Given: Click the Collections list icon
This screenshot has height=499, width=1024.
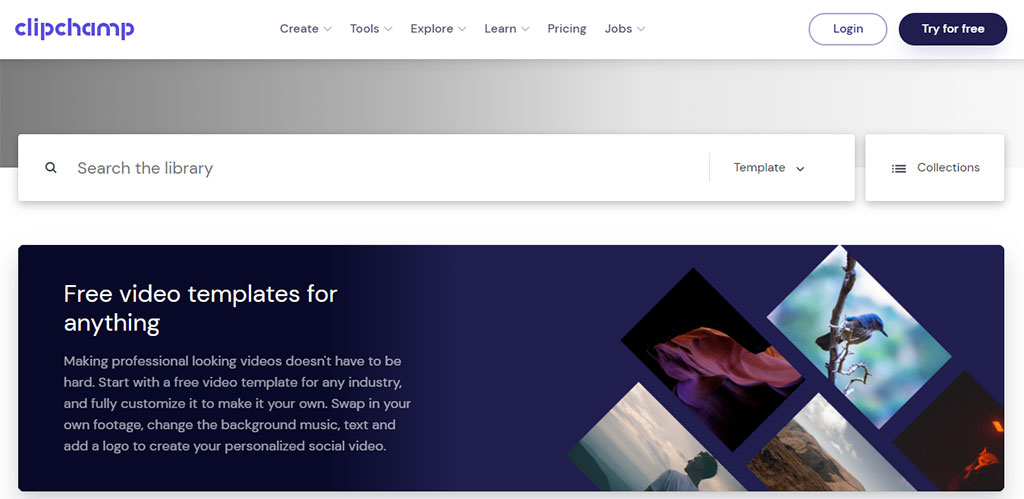Looking at the screenshot, I should pos(898,169).
